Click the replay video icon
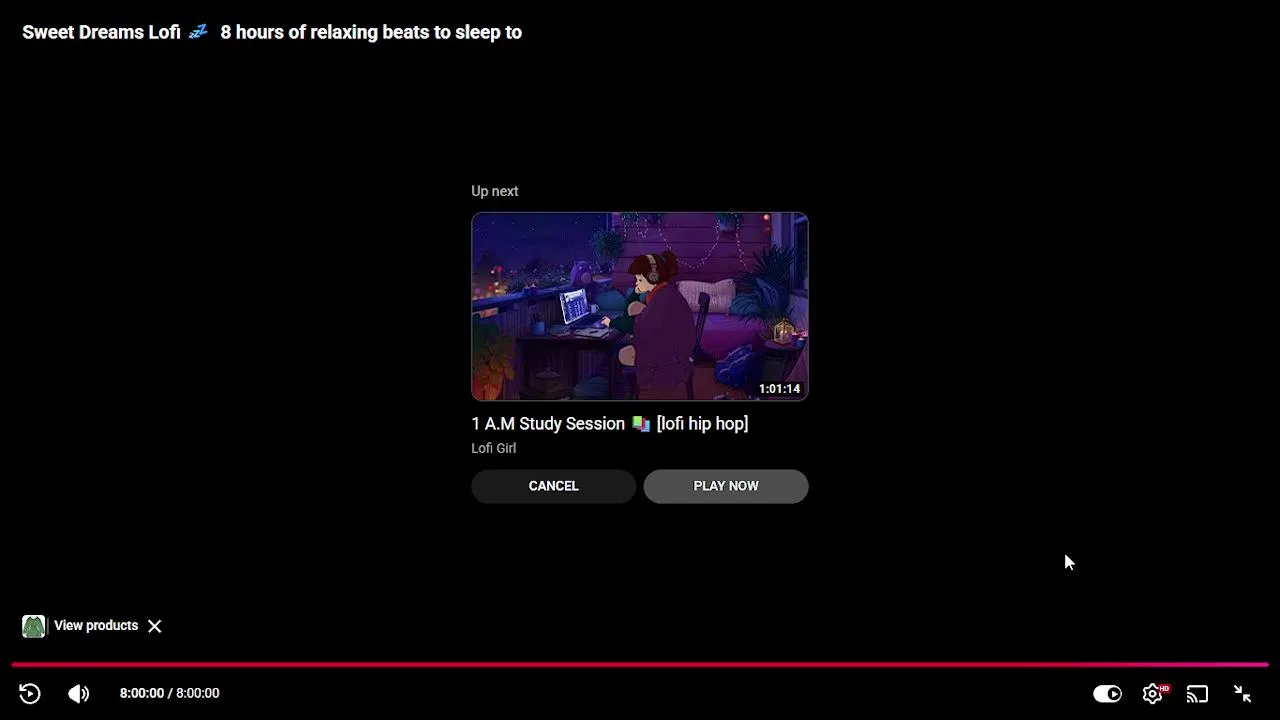Screen dimensions: 1280x720 30,693
